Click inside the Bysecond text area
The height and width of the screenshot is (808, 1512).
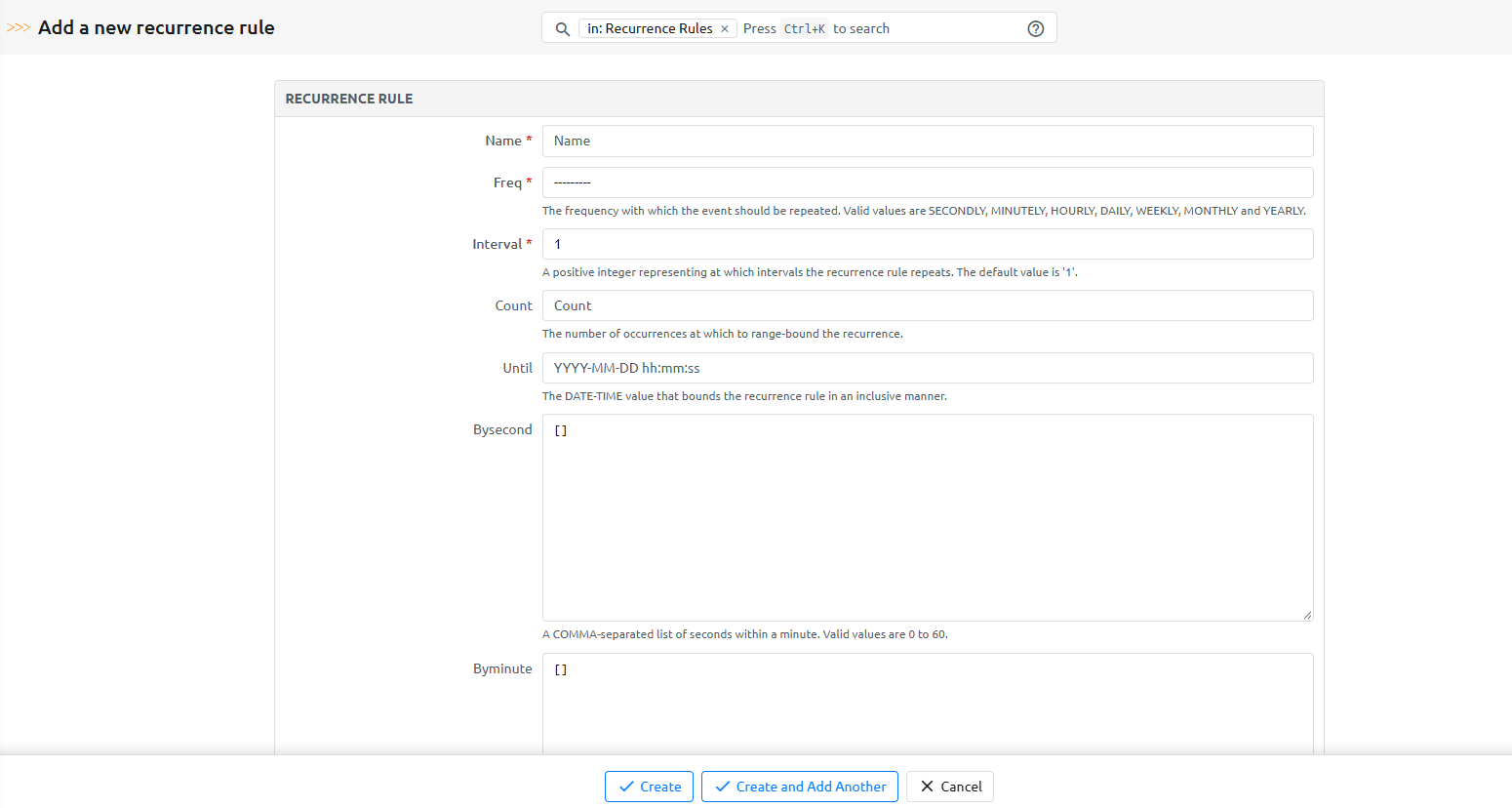(x=928, y=517)
